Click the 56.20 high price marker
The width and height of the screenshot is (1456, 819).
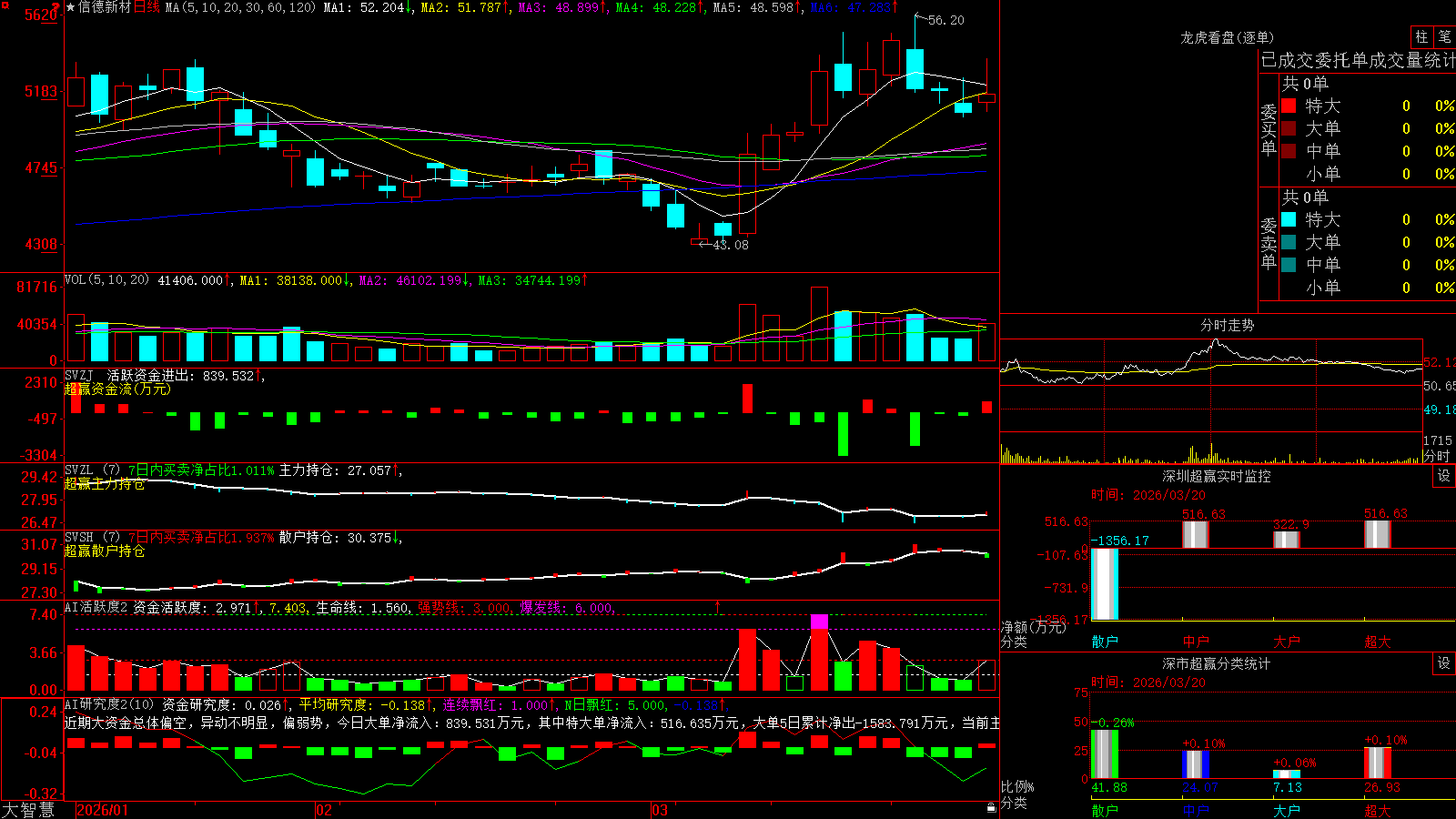(x=946, y=20)
